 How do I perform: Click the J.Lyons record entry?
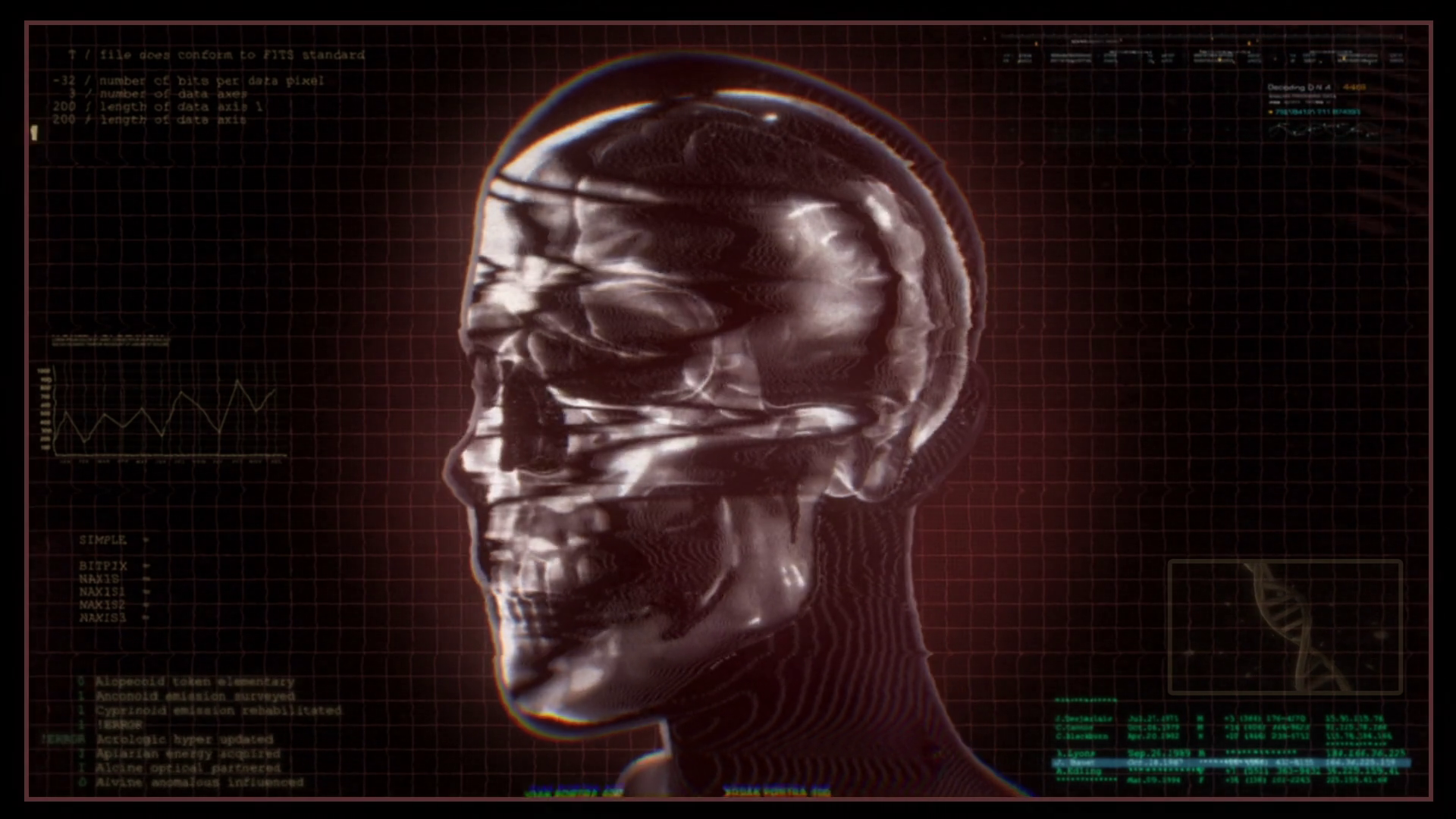tap(1076, 753)
